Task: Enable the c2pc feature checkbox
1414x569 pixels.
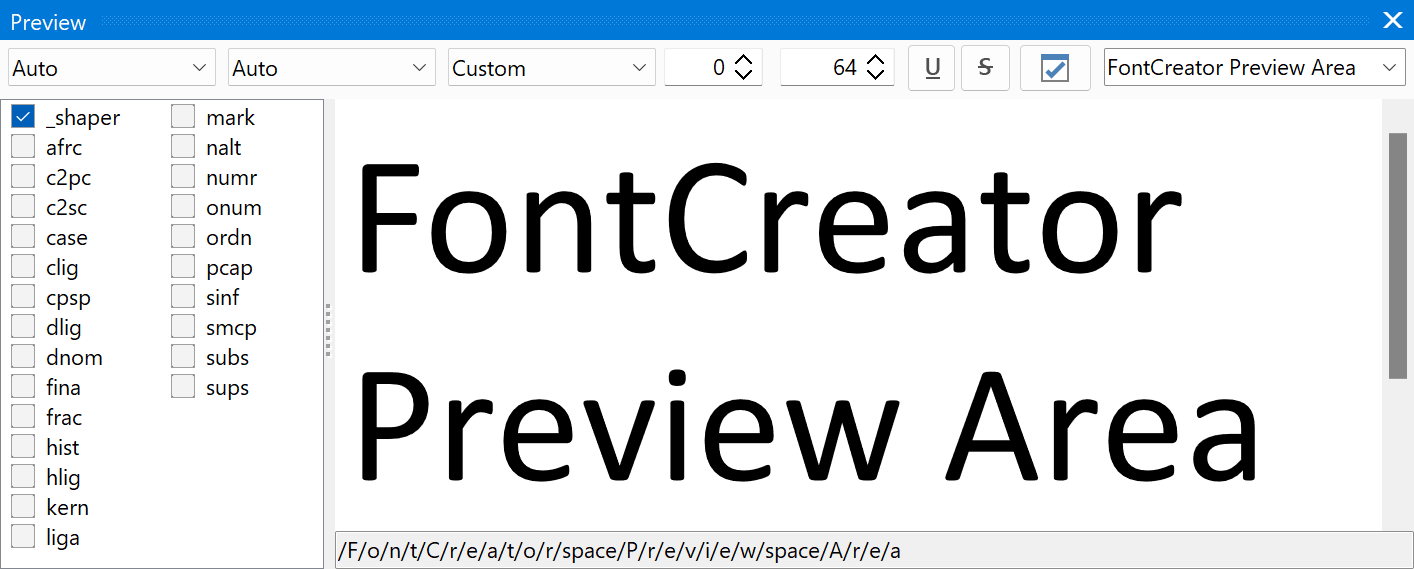Action: point(23,177)
